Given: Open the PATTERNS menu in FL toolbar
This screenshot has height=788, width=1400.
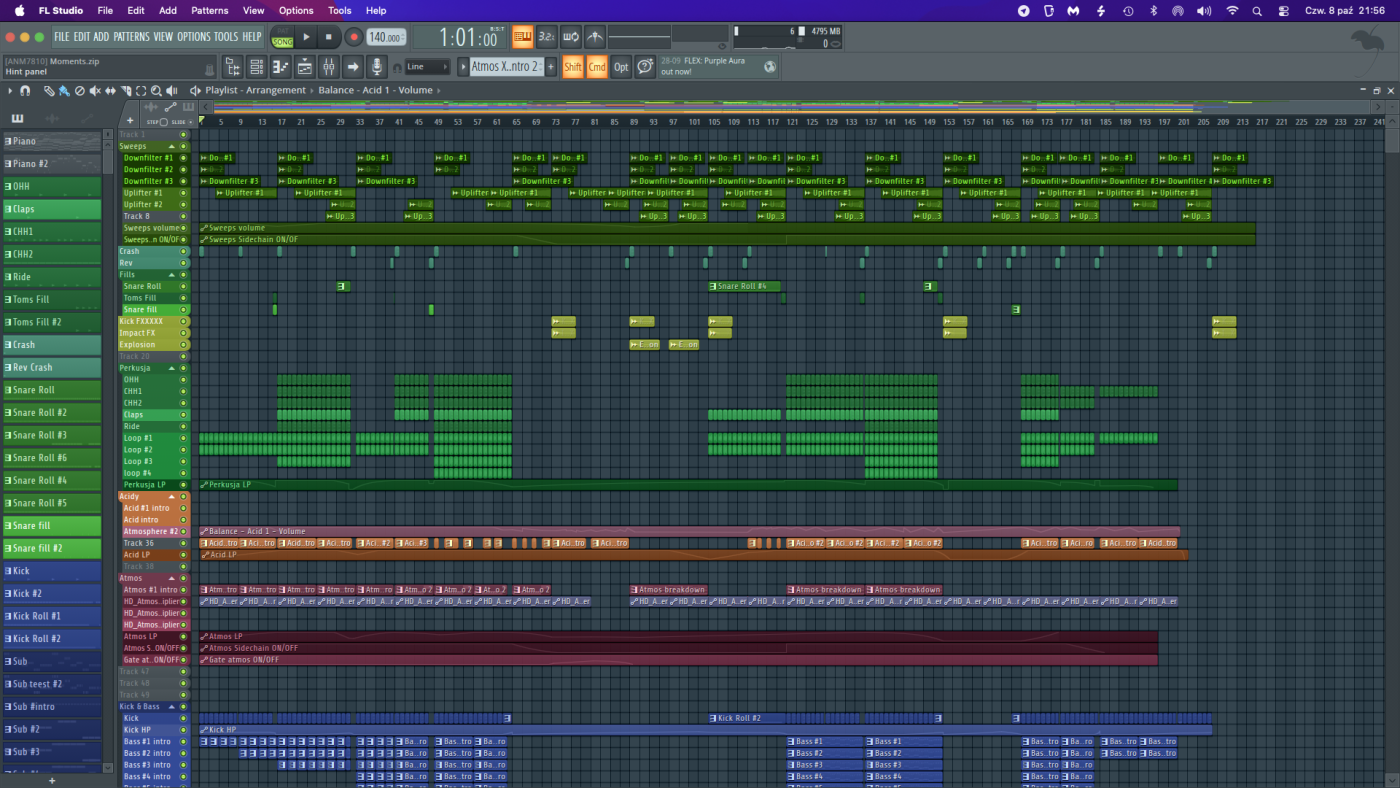Looking at the screenshot, I should pyautogui.click(x=131, y=37).
